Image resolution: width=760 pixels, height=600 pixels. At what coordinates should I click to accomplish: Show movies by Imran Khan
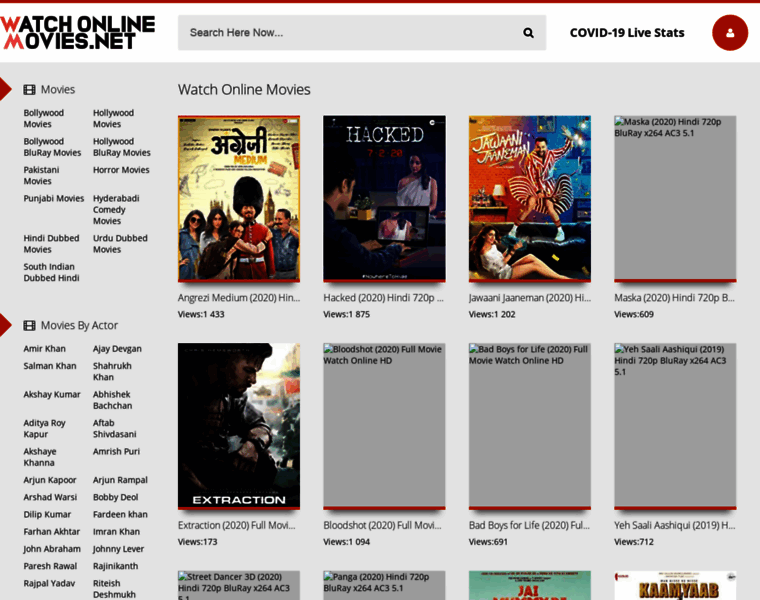pos(116,532)
